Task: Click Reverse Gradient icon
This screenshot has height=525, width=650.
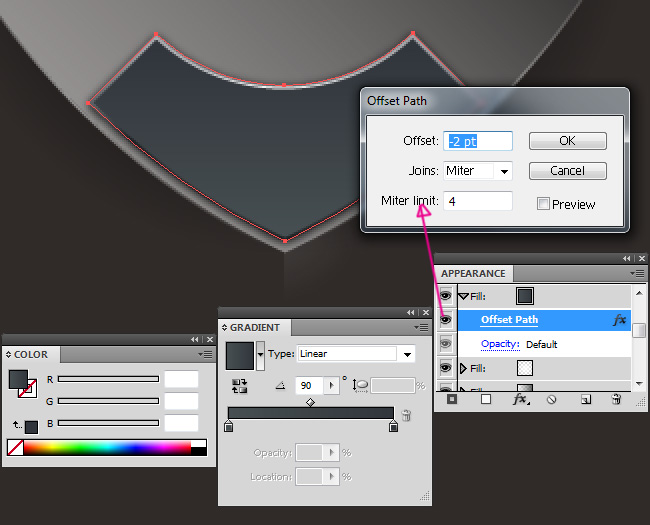Action: click(240, 385)
